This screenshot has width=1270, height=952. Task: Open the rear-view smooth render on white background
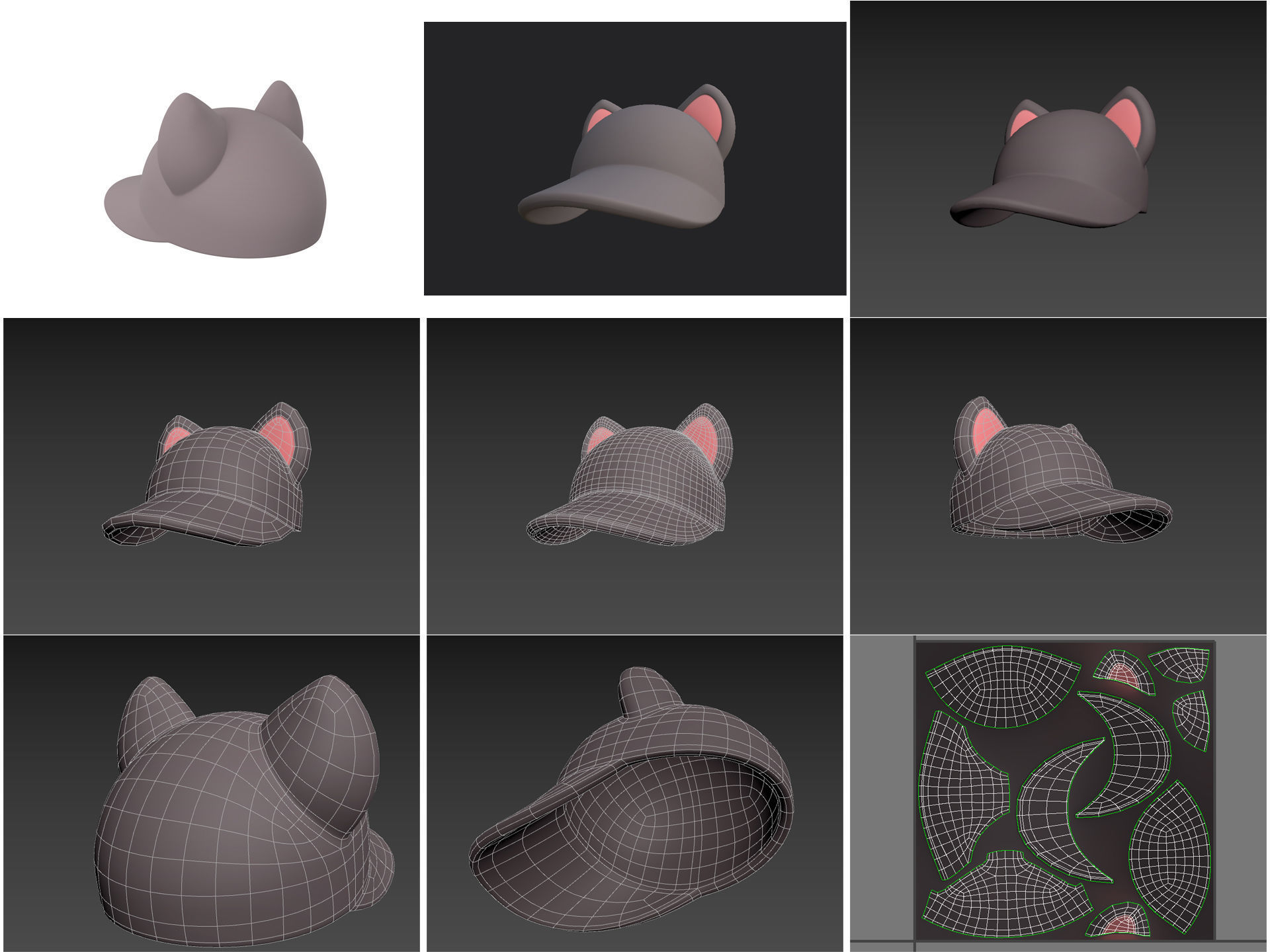point(212,159)
